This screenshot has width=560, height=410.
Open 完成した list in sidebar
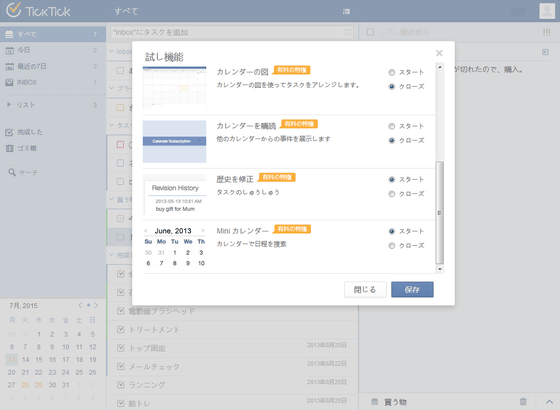pyautogui.click(x=53, y=132)
